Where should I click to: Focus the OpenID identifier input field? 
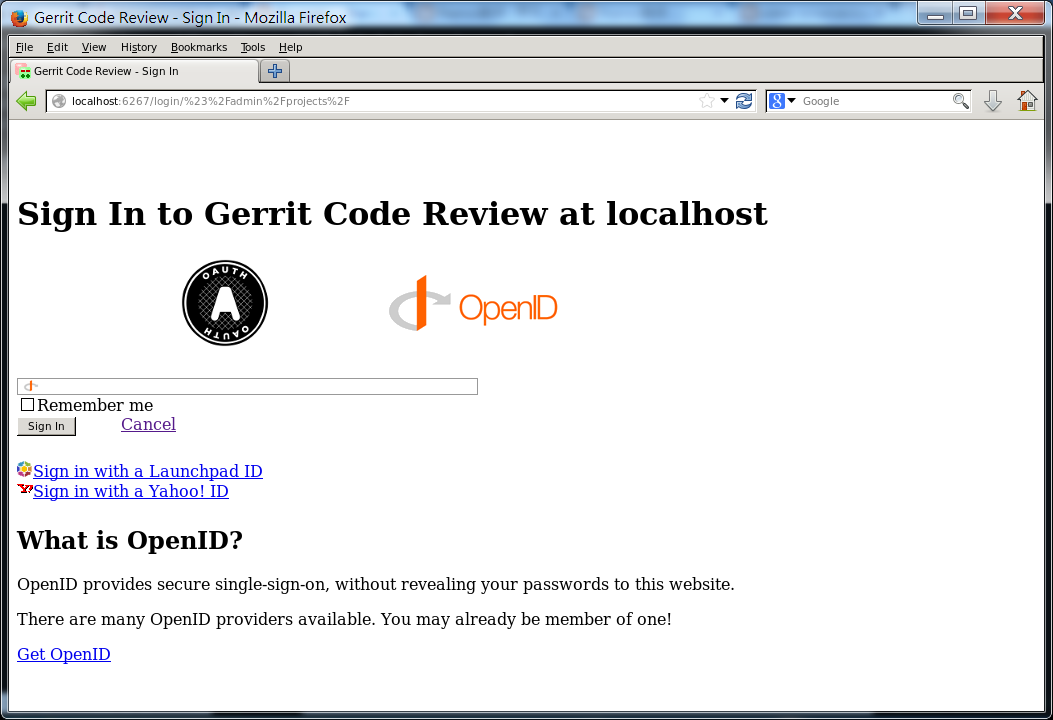(247, 386)
